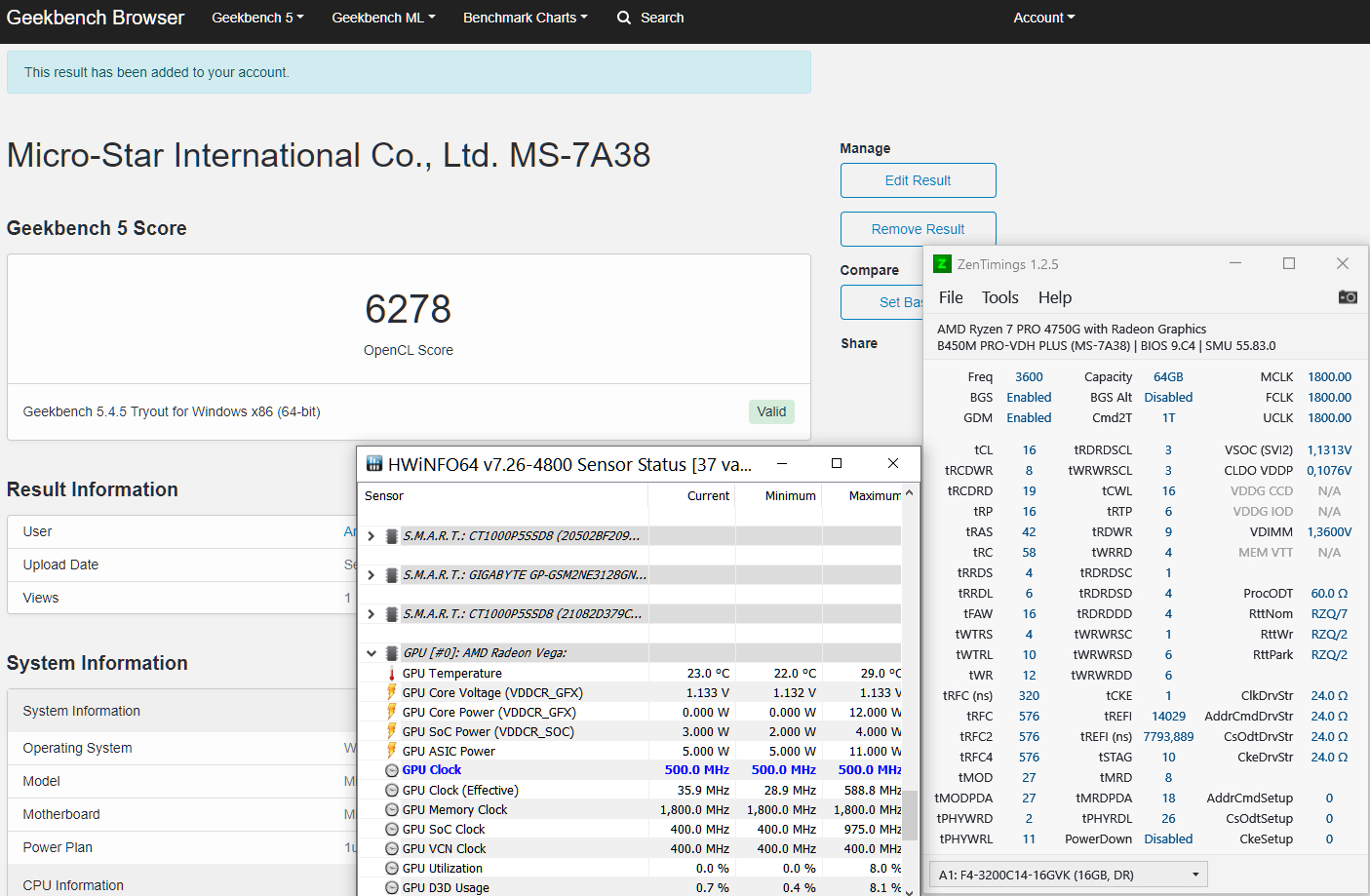This screenshot has width=1370, height=896.
Task: Click the GPU Temperature thermometer icon
Action: click(392, 674)
